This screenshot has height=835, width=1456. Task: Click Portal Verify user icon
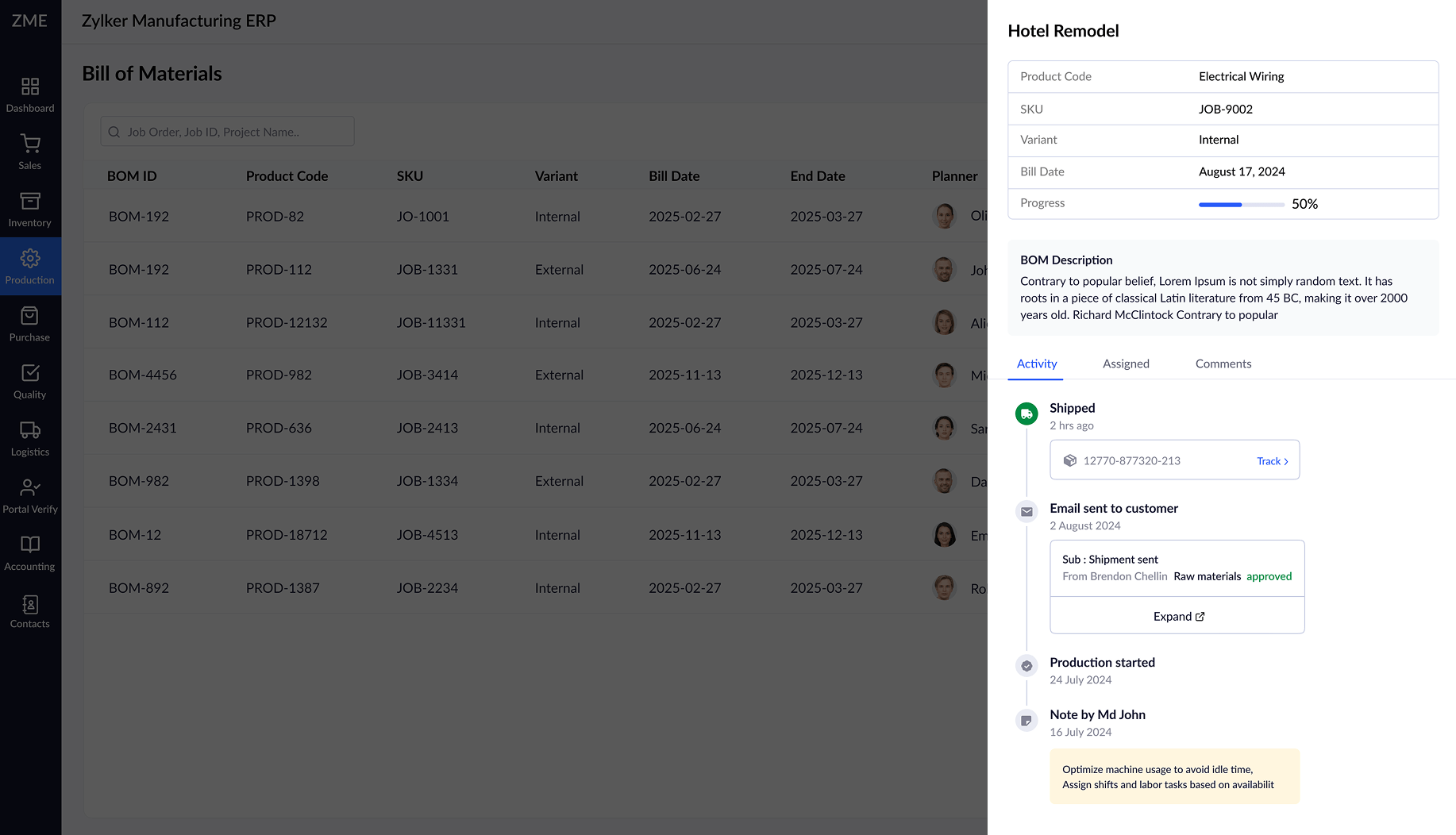click(x=30, y=487)
